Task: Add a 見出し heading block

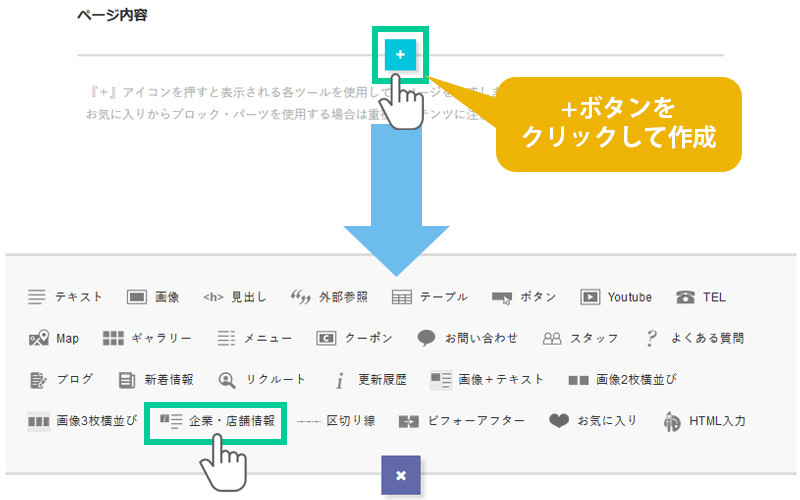Action: [x=235, y=297]
